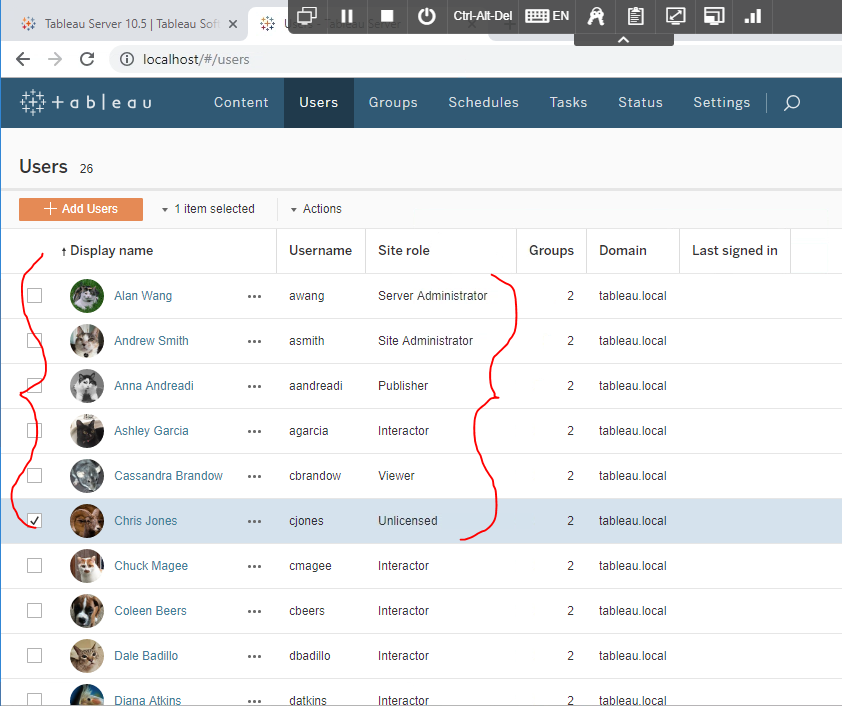The width and height of the screenshot is (842, 706).
Task: Click Dale Badillo's avatar thumbnail
Action: coord(87,656)
